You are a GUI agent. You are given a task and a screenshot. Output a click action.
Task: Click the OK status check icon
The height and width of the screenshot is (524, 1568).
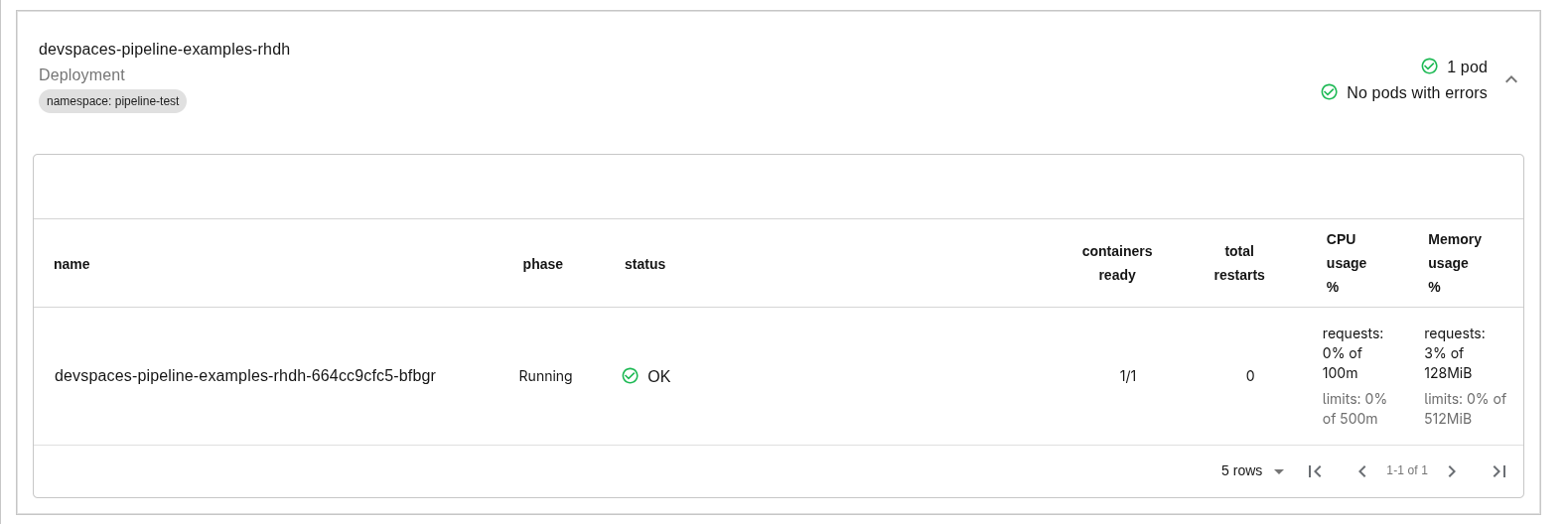tap(630, 376)
